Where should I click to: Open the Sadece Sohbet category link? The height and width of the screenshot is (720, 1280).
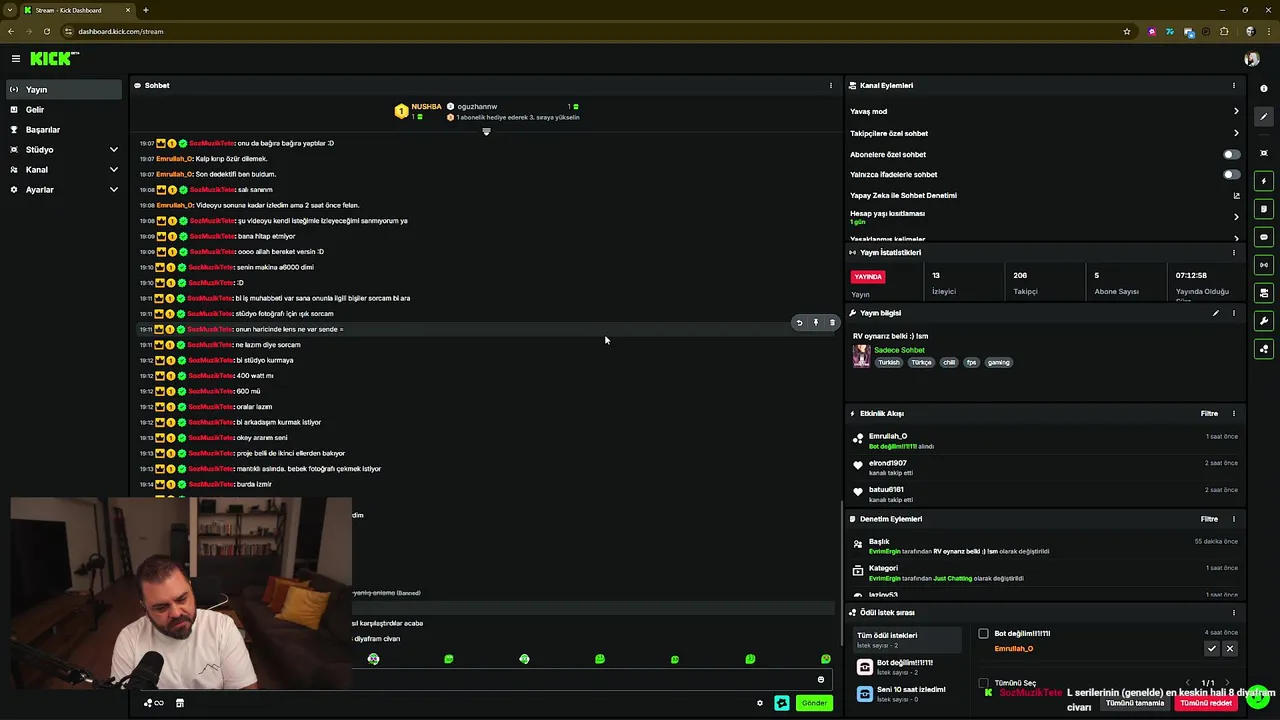click(x=899, y=350)
